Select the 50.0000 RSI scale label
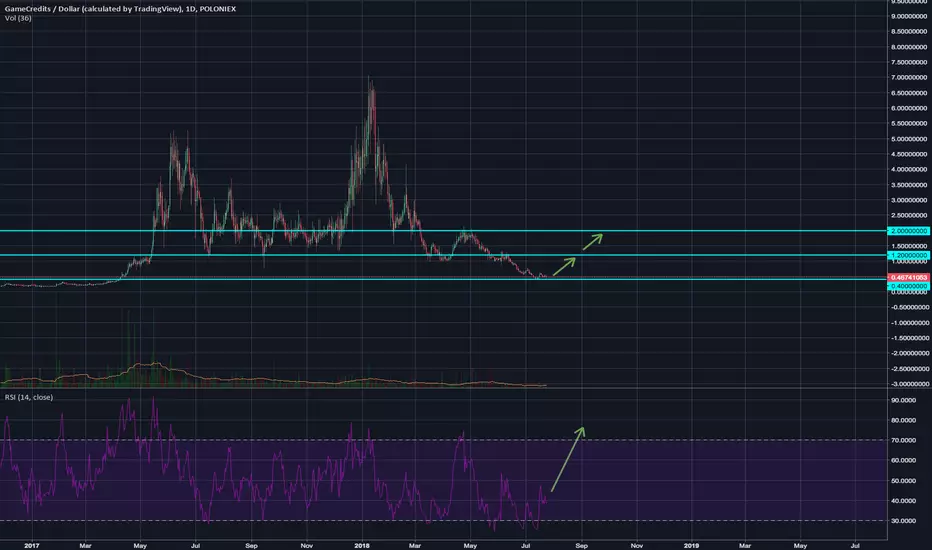This screenshot has height=550, width=932. 904,480
